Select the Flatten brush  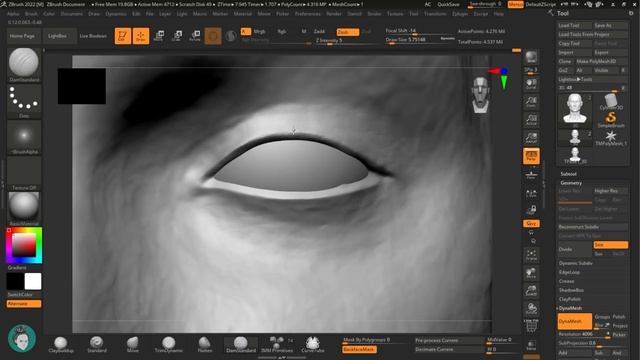[205, 345]
